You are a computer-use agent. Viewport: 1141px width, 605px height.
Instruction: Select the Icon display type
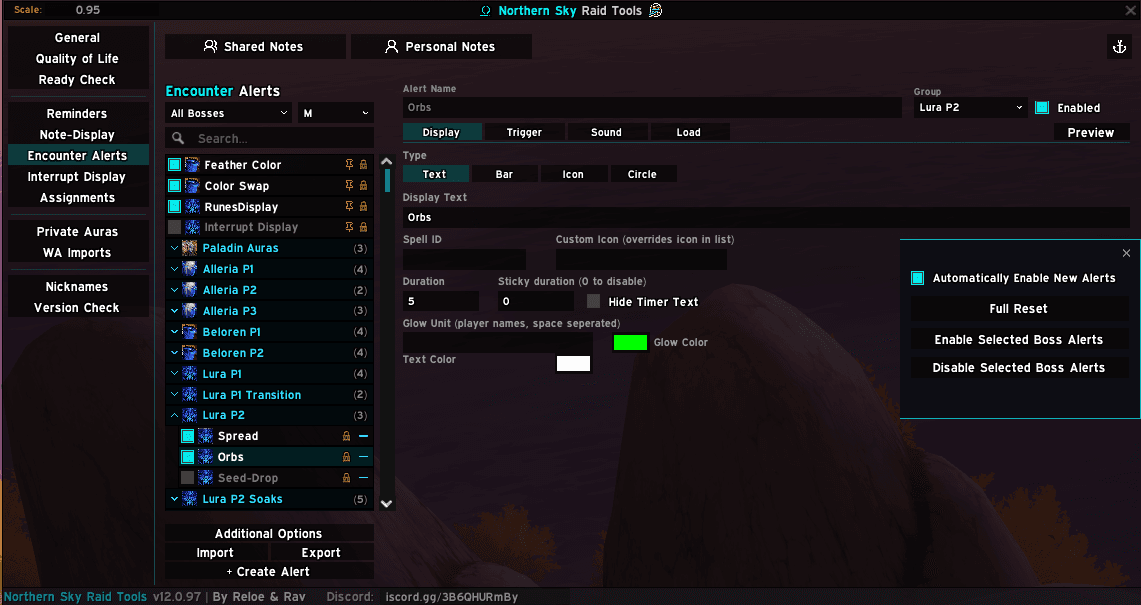click(x=573, y=175)
